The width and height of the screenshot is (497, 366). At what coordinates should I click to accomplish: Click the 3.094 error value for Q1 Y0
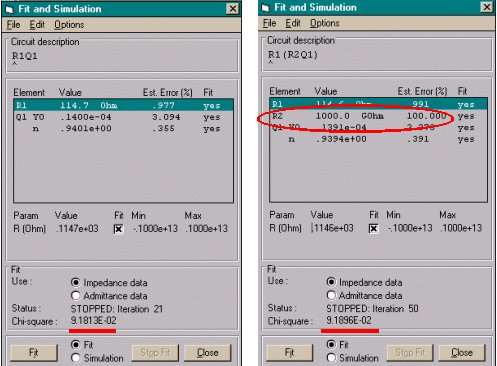[166, 117]
